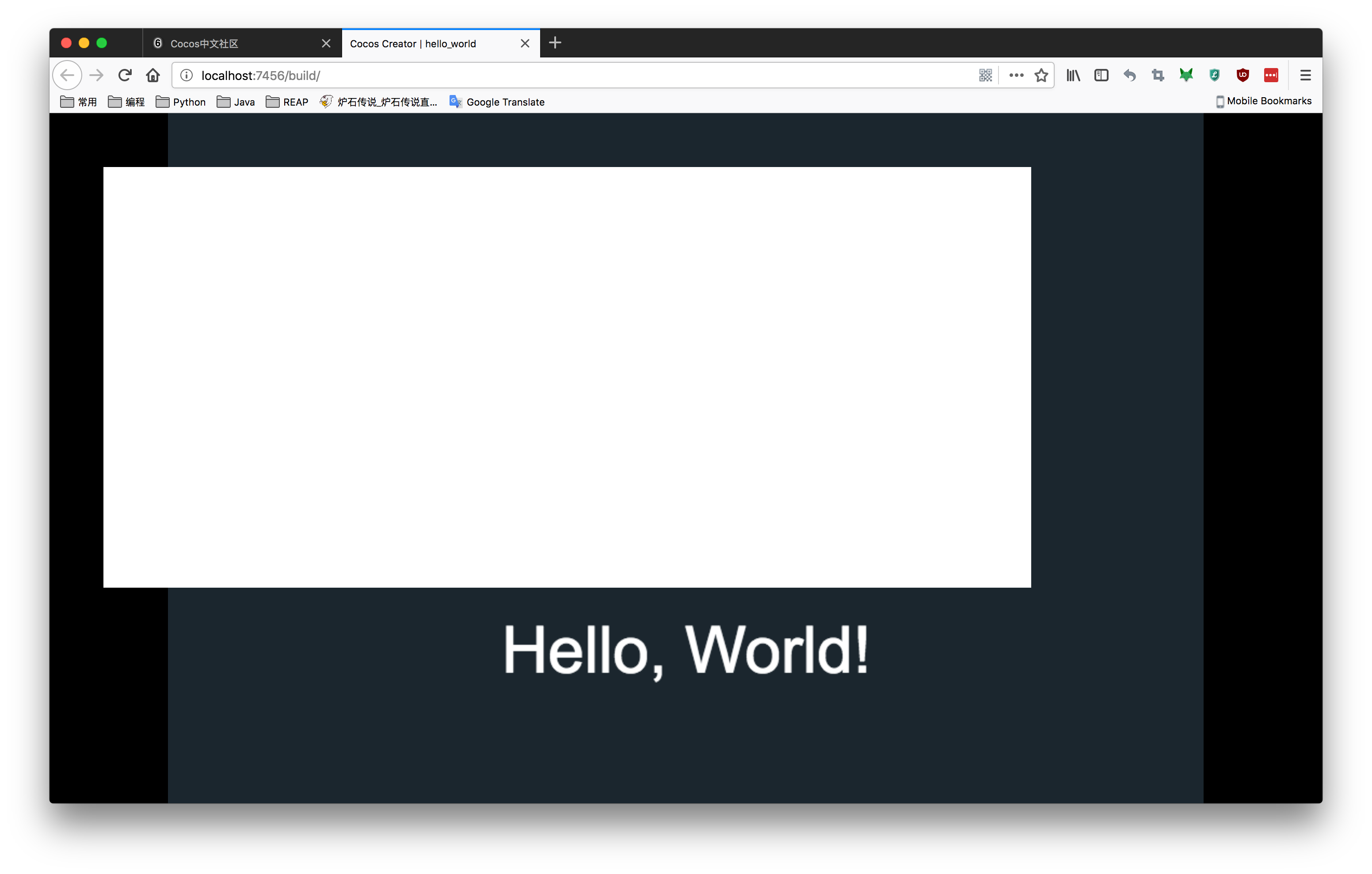The height and width of the screenshot is (874, 1372).
Task: Click the red LastPass extension icon
Action: (x=1271, y=75)
